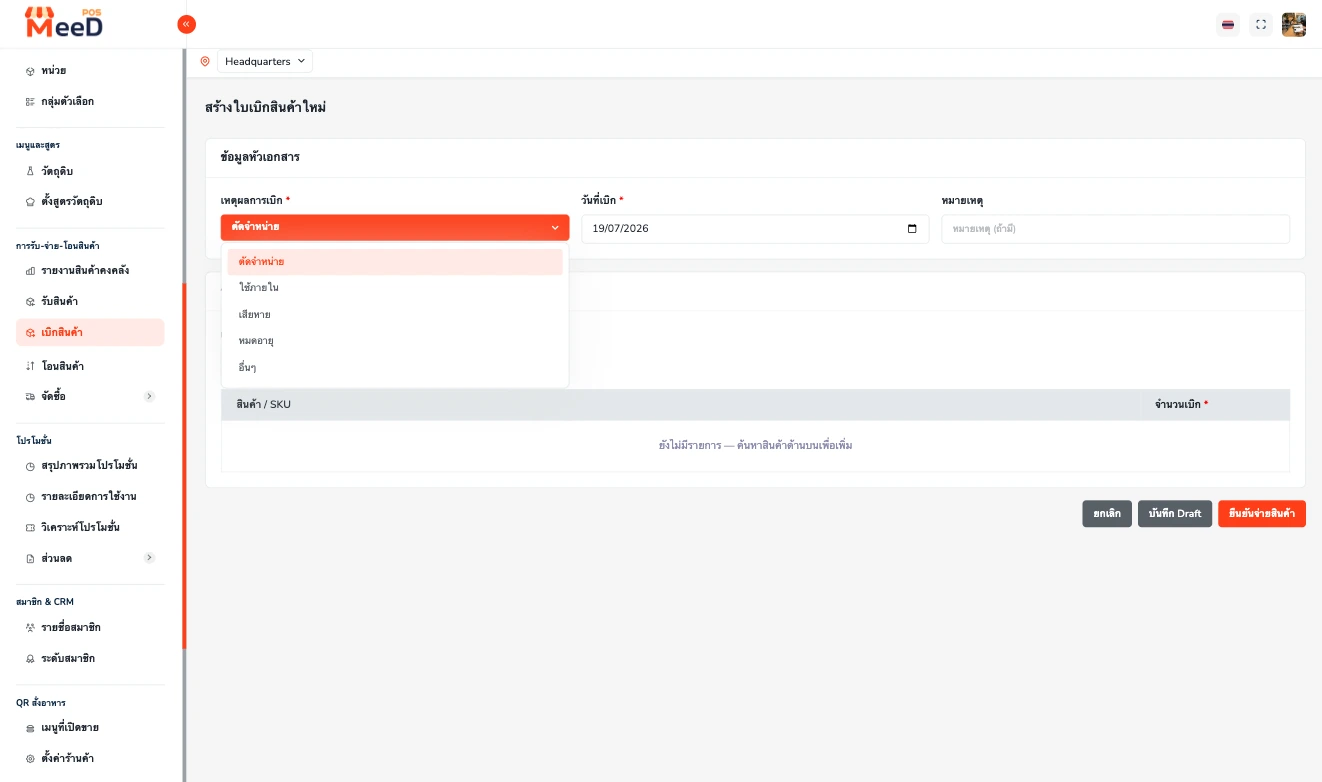Click the ส่วนลด document icon
The height and width of the screenshot is (782, 1322).
(30, 558)
